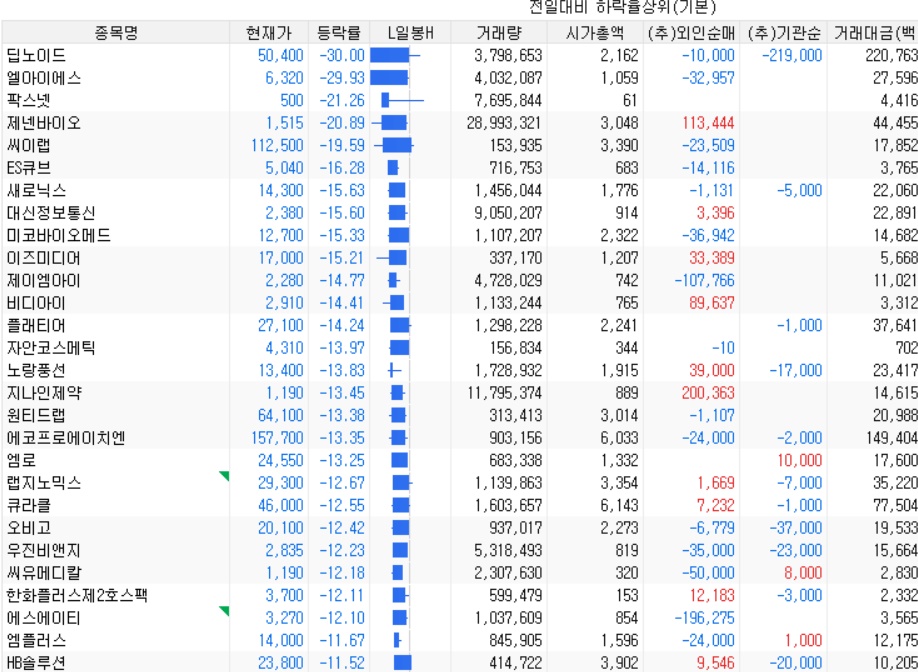Select stock row 이즈미디어

(459, 258)
